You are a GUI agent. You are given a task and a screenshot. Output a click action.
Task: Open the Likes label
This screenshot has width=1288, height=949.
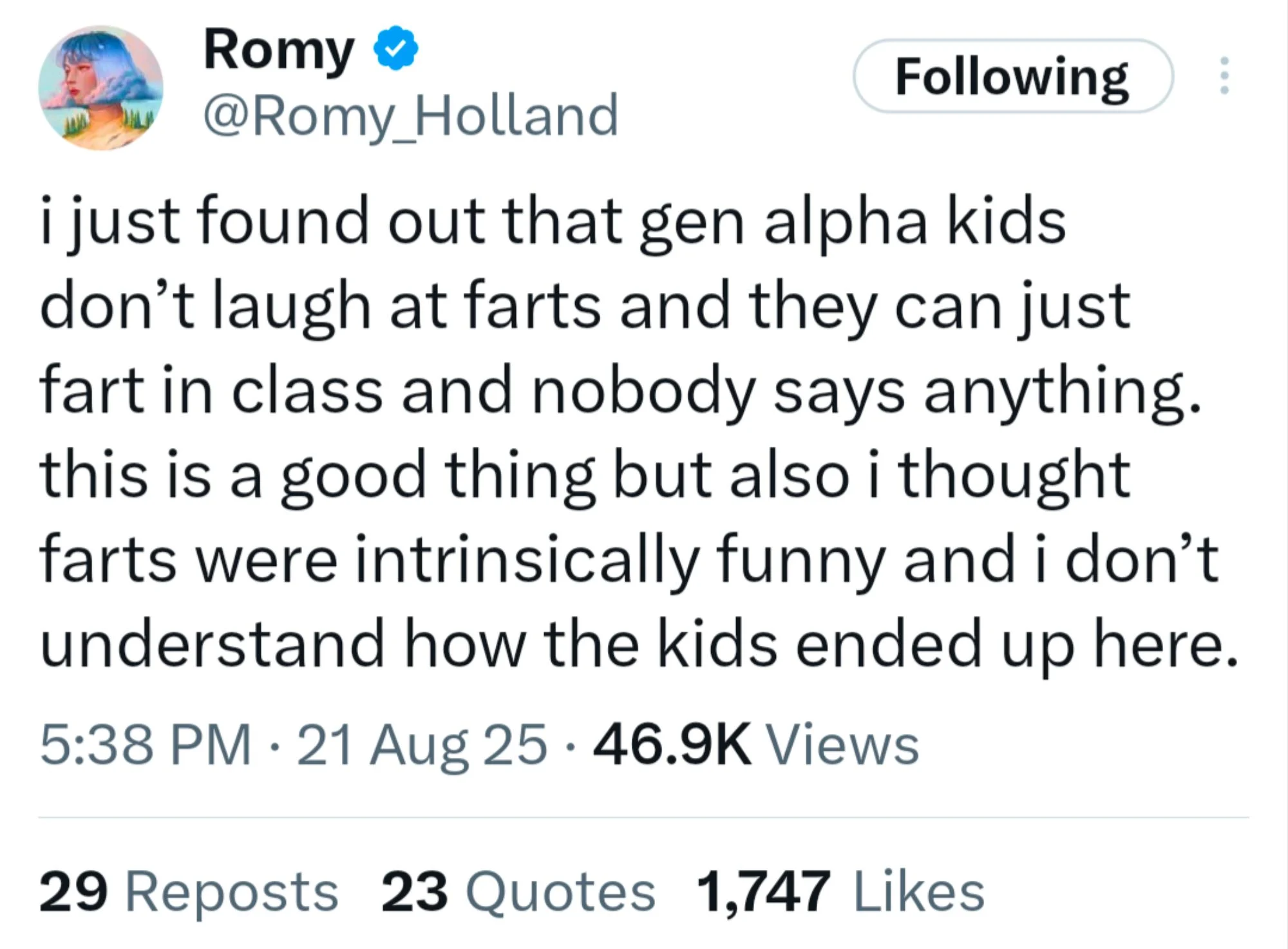click(x=919, y=892)
